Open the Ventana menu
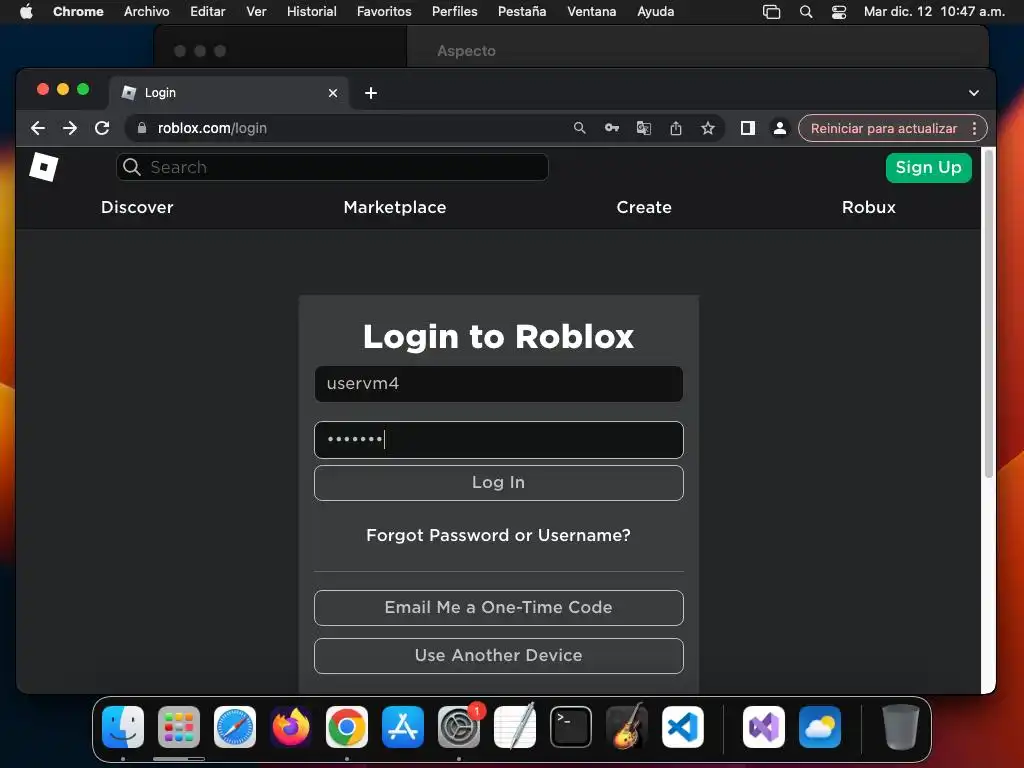The height and width of the screenshot is (768, 1024). (592, 12)
